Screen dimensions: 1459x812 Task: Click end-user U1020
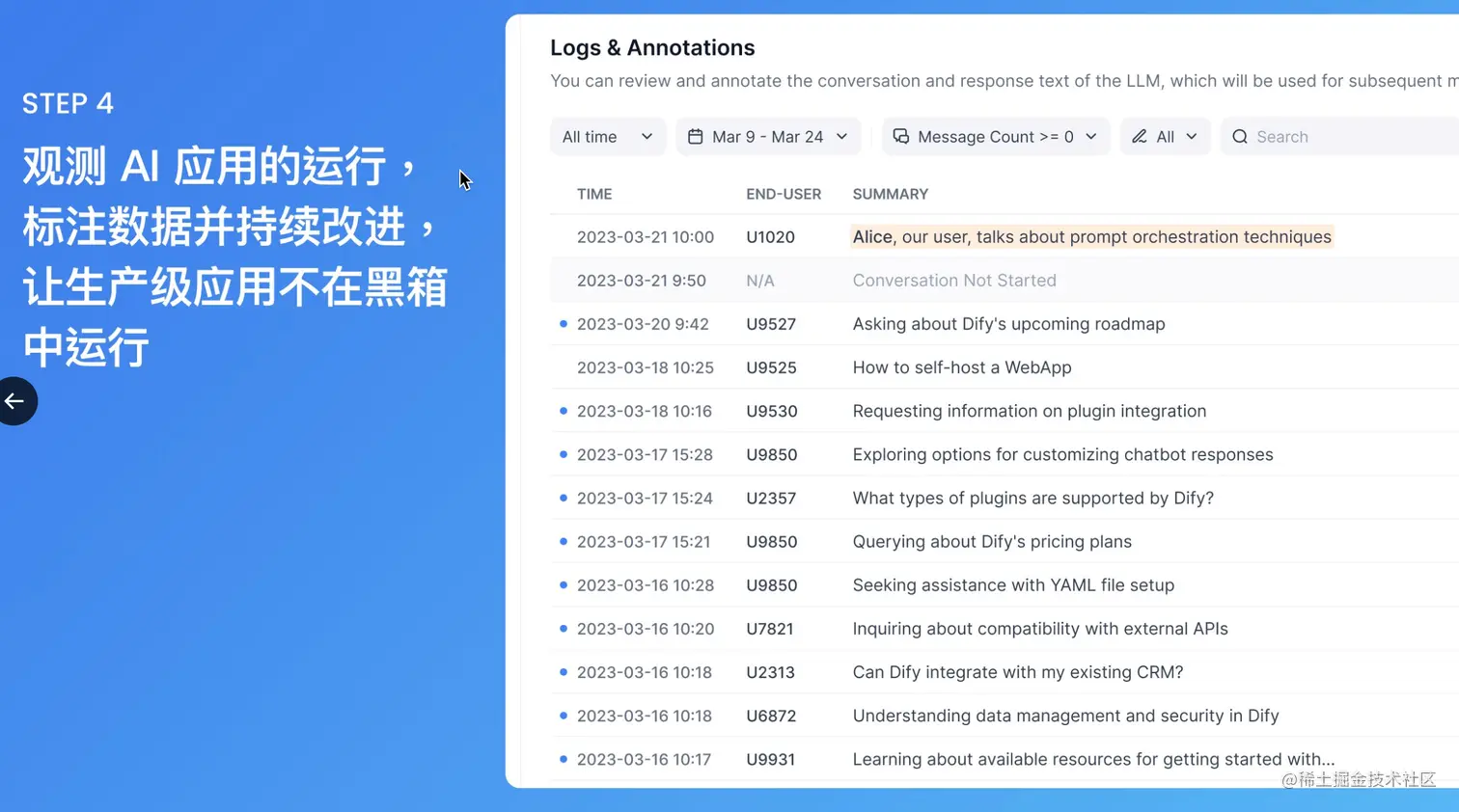pos(770,236)
